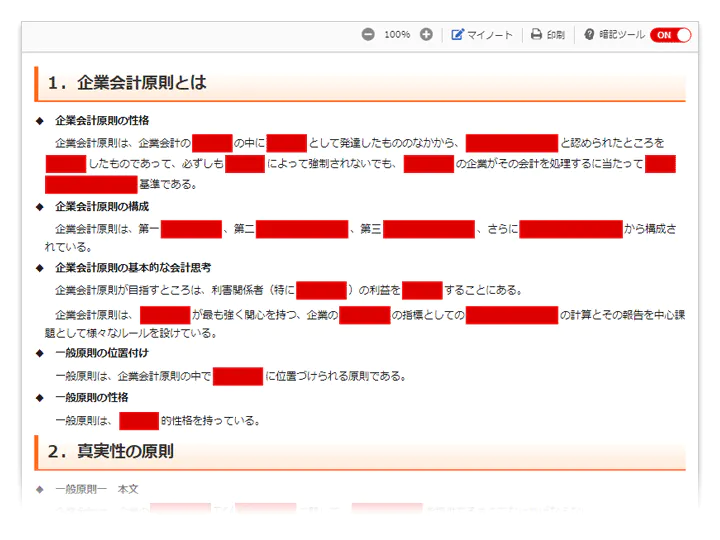Screen dimensions: 720x540
Task: Uncover red mask before と認められたところを
Action: tap(511, 143)
